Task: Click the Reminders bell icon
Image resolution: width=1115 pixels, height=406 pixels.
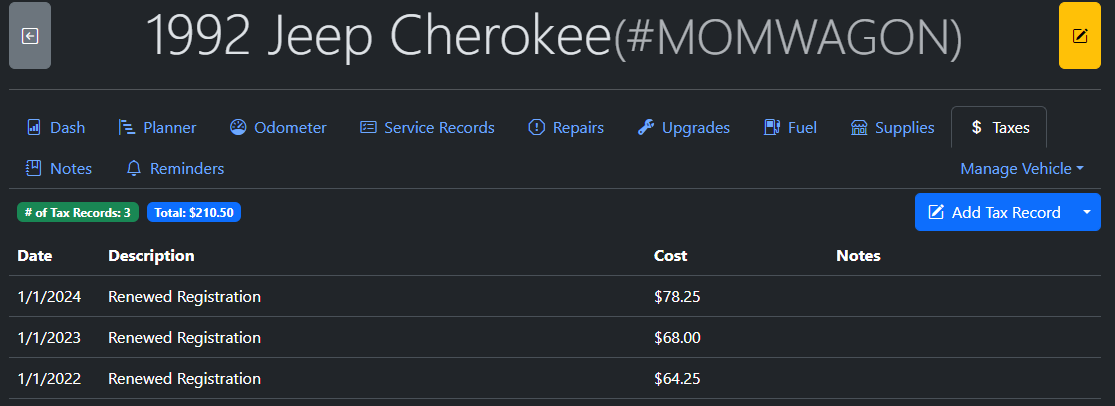Action: point(134,169)
